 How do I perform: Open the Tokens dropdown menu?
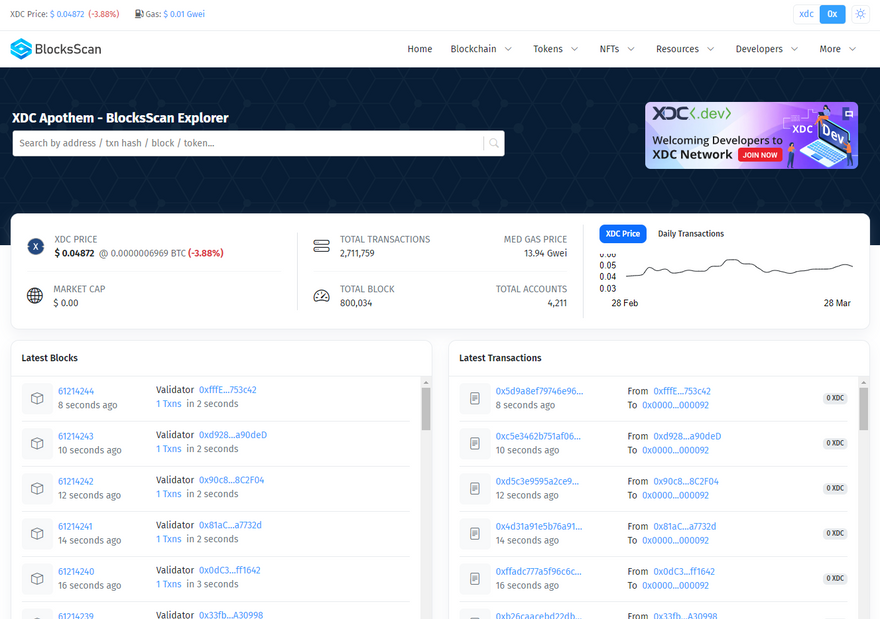555,49
